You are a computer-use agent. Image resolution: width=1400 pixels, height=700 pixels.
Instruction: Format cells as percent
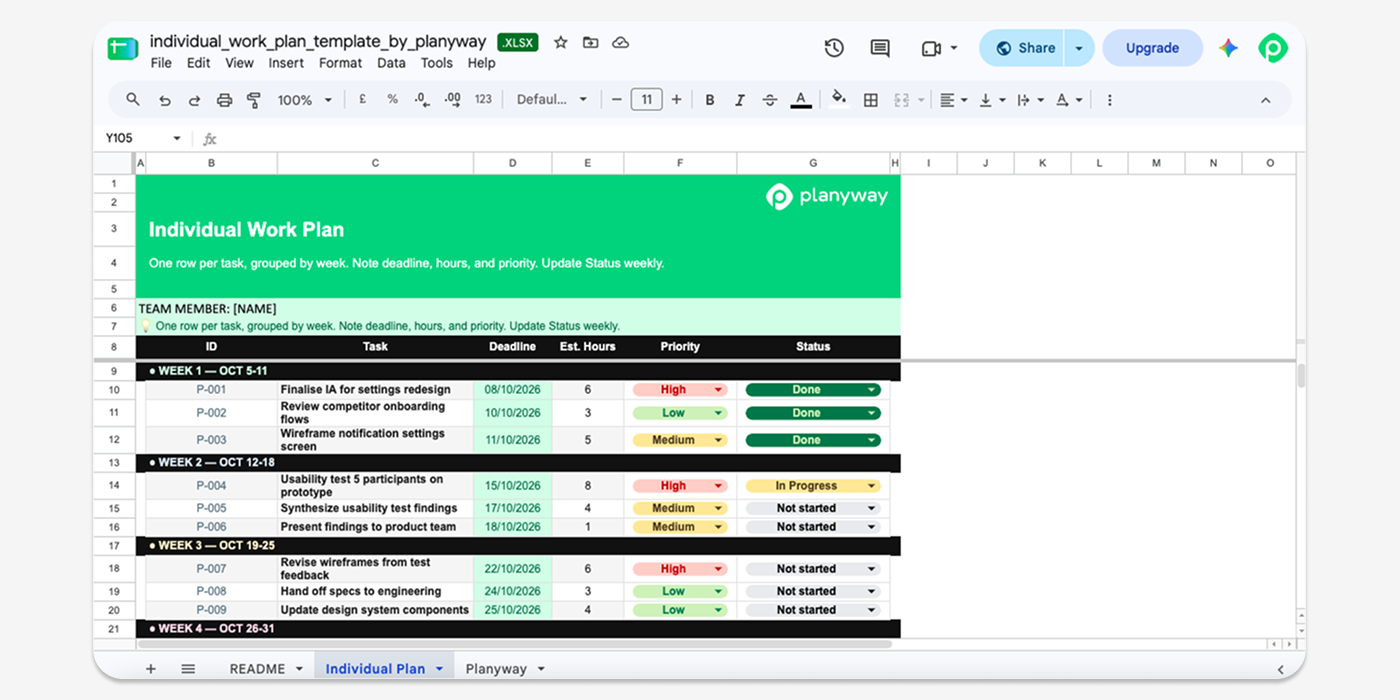click(392, 99)
